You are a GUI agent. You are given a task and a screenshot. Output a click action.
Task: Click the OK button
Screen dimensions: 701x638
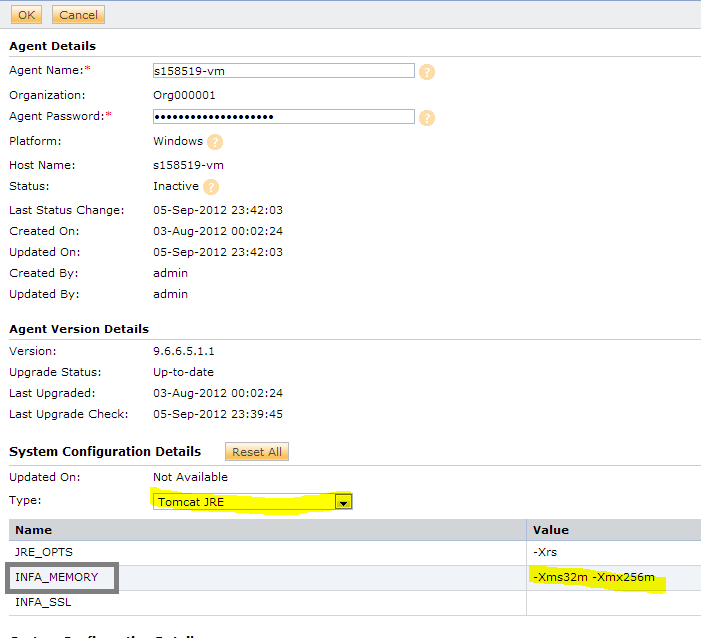click(x=26, y=15)
